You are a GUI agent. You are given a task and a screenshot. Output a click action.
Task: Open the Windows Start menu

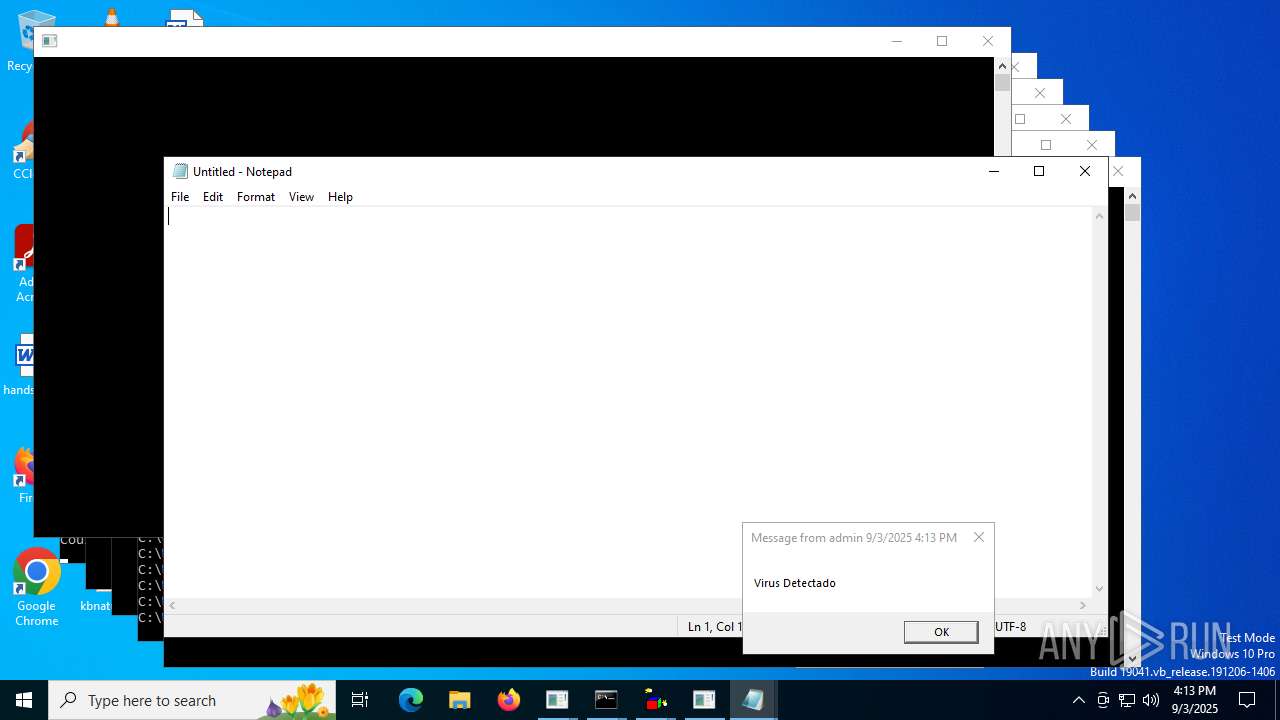(x=24, y=700)
